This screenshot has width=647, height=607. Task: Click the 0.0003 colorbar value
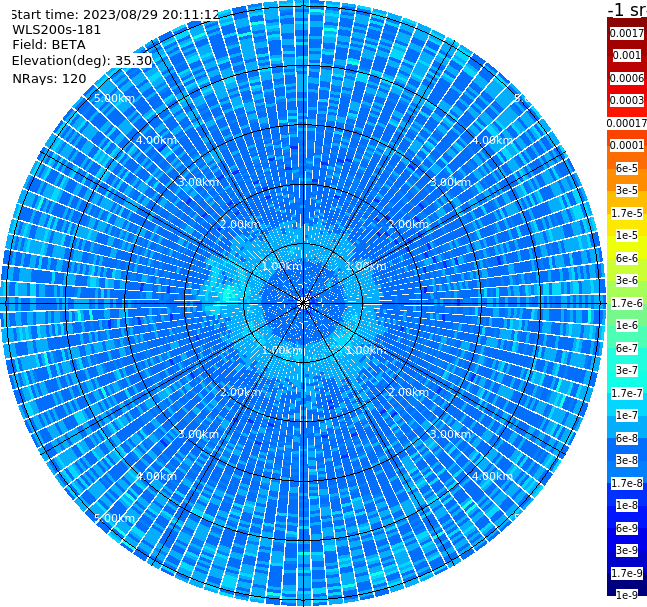627,100
